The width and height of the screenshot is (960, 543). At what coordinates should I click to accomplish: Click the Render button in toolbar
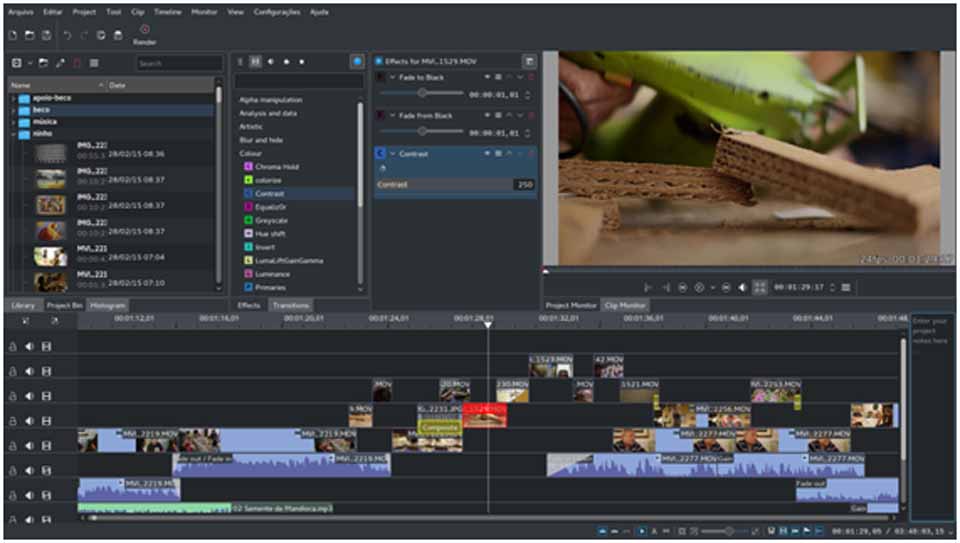tap(144, 34)
